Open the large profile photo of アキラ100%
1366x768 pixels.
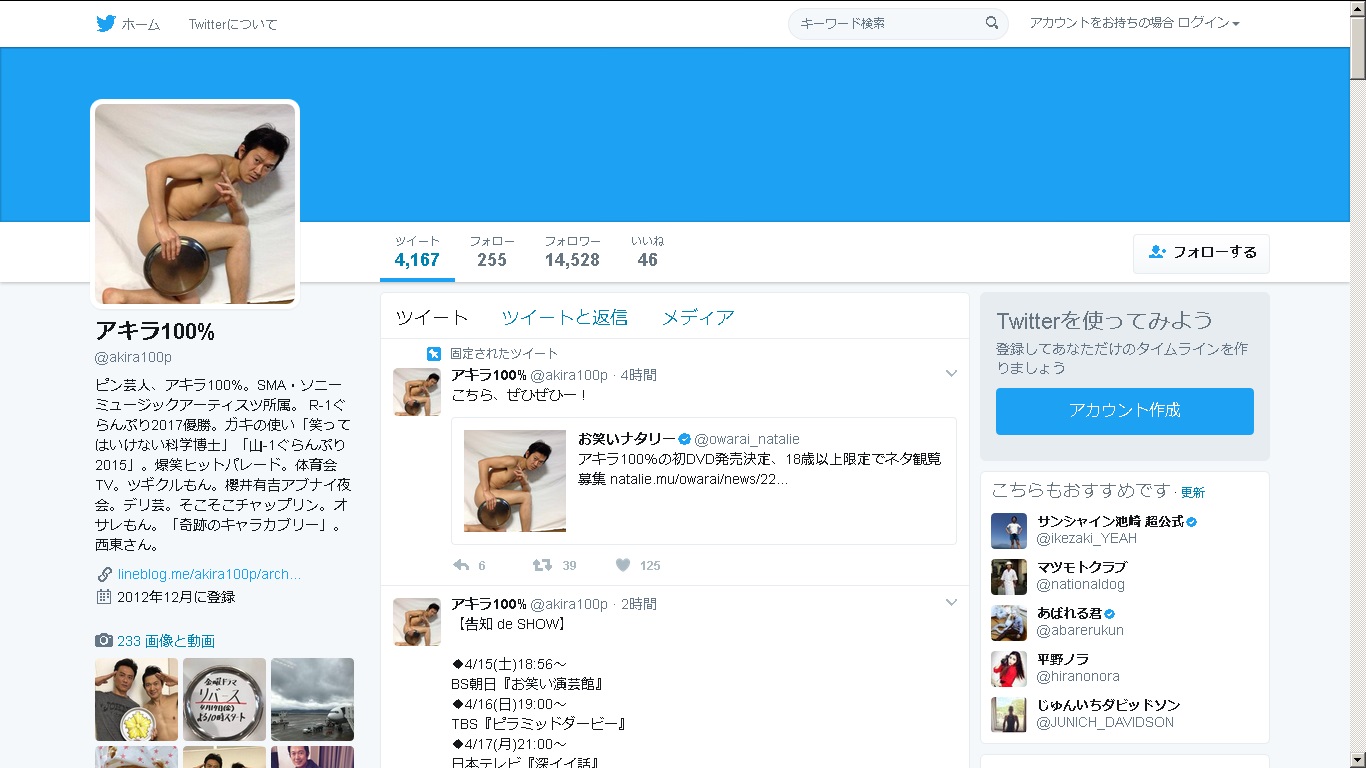[195, 204]
